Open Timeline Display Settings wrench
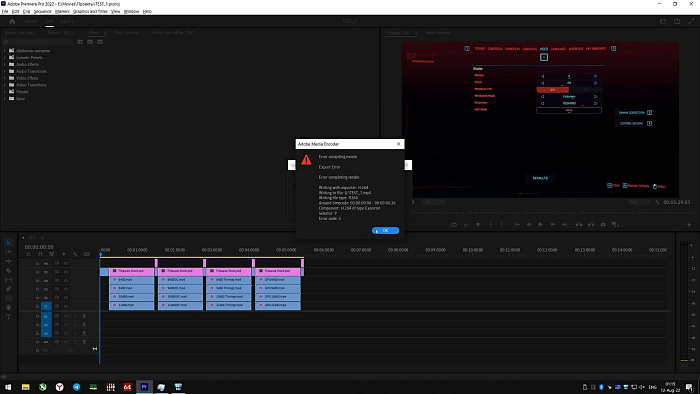 pyautogui.click(x=75, y=254)
